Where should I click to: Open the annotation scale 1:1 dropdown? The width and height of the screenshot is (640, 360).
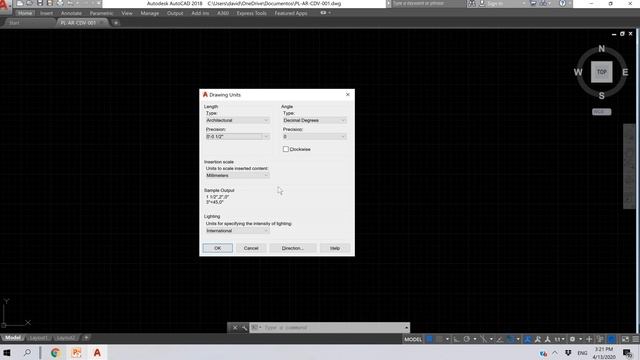560,339
